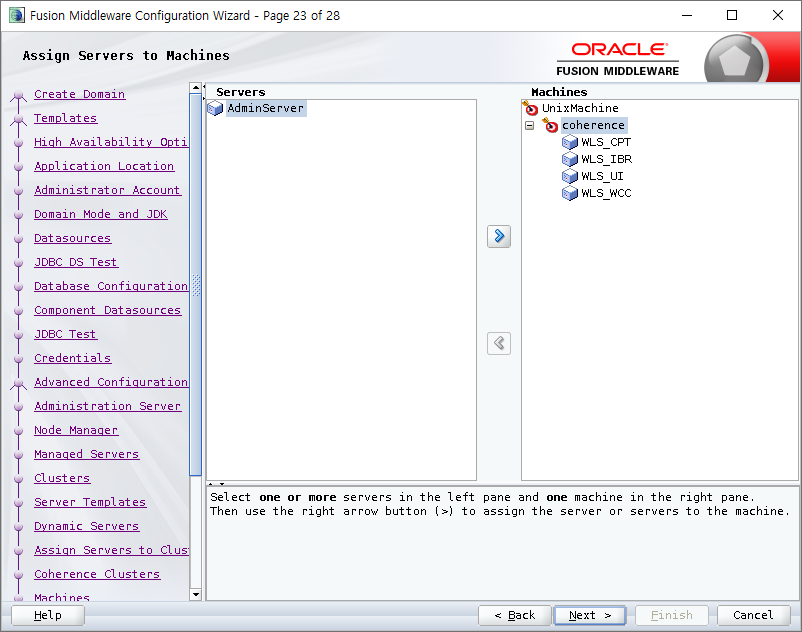The image size is (802, 632).
Task: Go to Domain Mode and JDK
Action: pyautogui.click(x=101, y=214)
